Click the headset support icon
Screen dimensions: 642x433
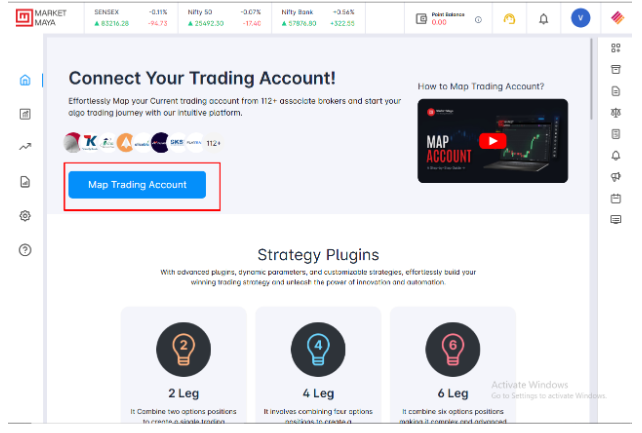tap(509, 19)
